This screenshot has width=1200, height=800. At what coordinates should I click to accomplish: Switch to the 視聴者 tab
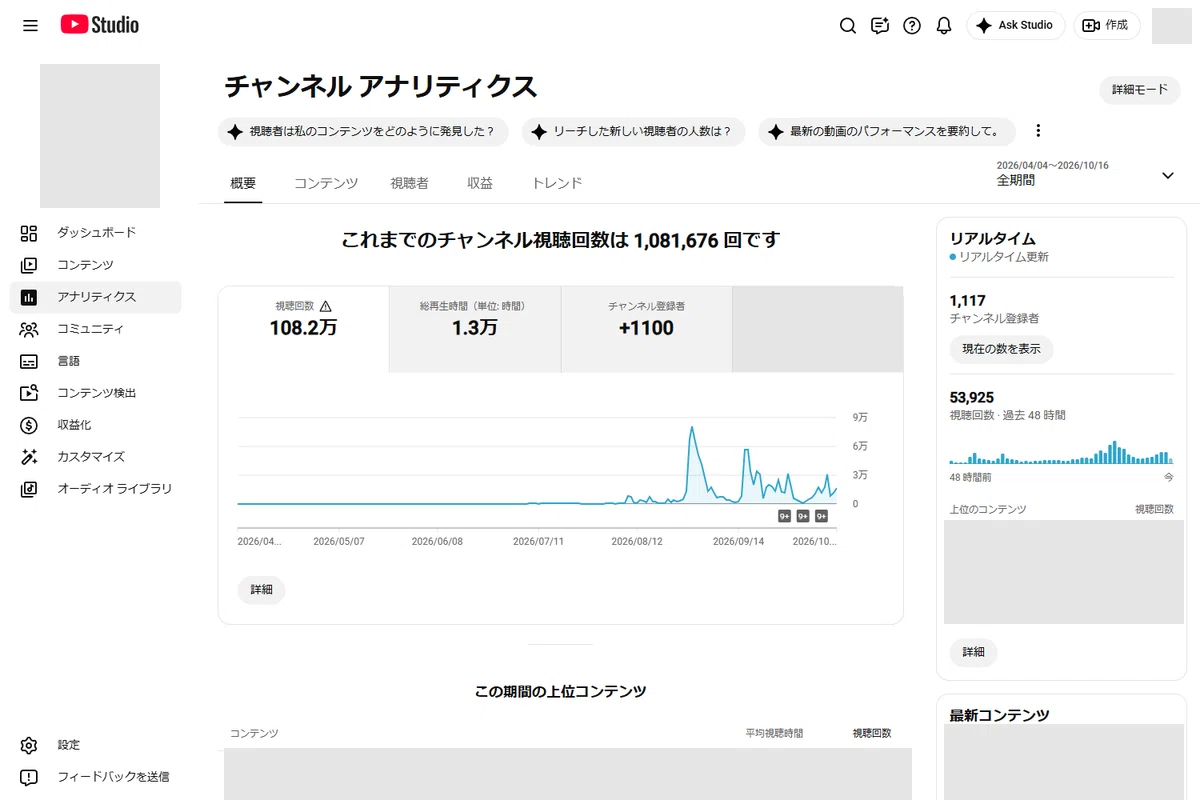point(409,183)
